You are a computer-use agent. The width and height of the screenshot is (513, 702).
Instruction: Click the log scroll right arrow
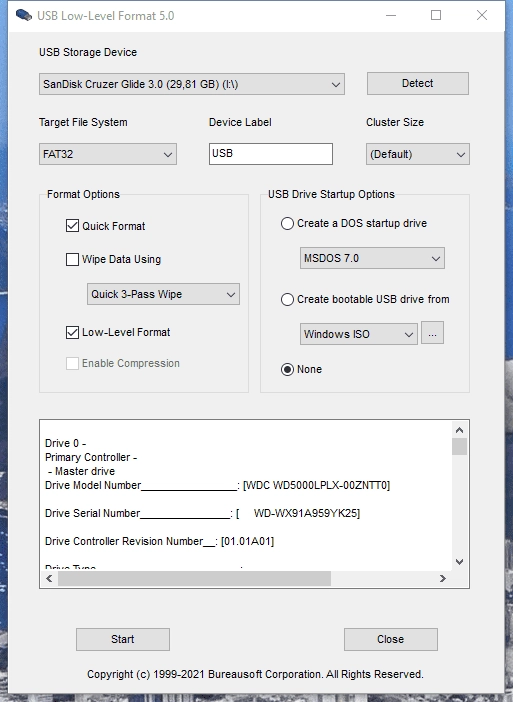click(443, 578)
